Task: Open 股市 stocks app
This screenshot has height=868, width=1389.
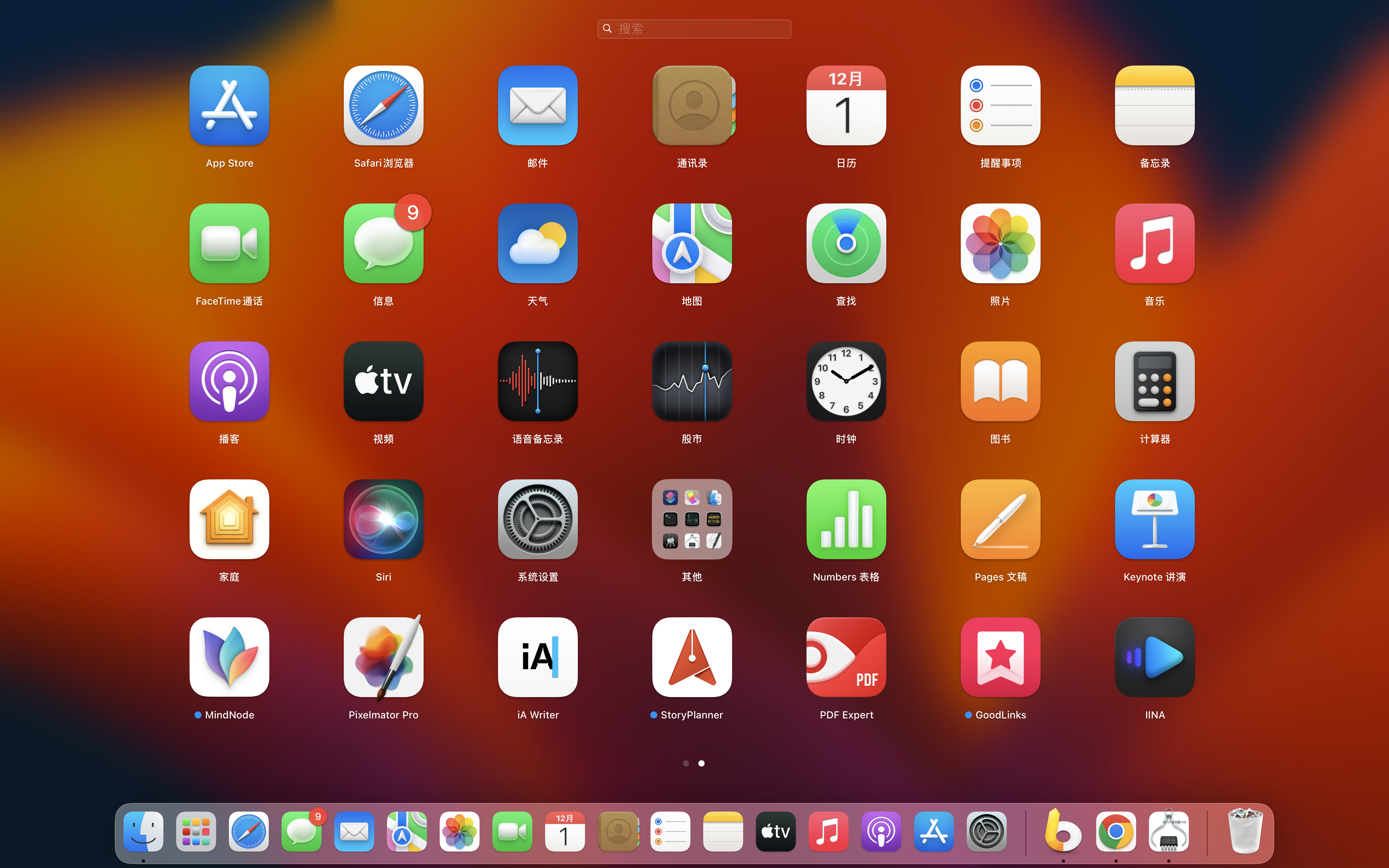Action: [692, 382]
